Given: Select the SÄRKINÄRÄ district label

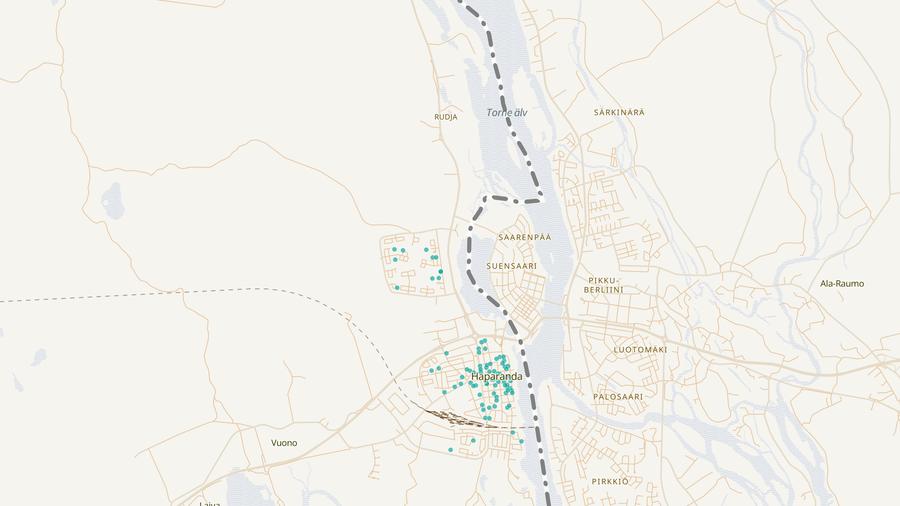Looking at the screenshot, I should tap(618, 113).
